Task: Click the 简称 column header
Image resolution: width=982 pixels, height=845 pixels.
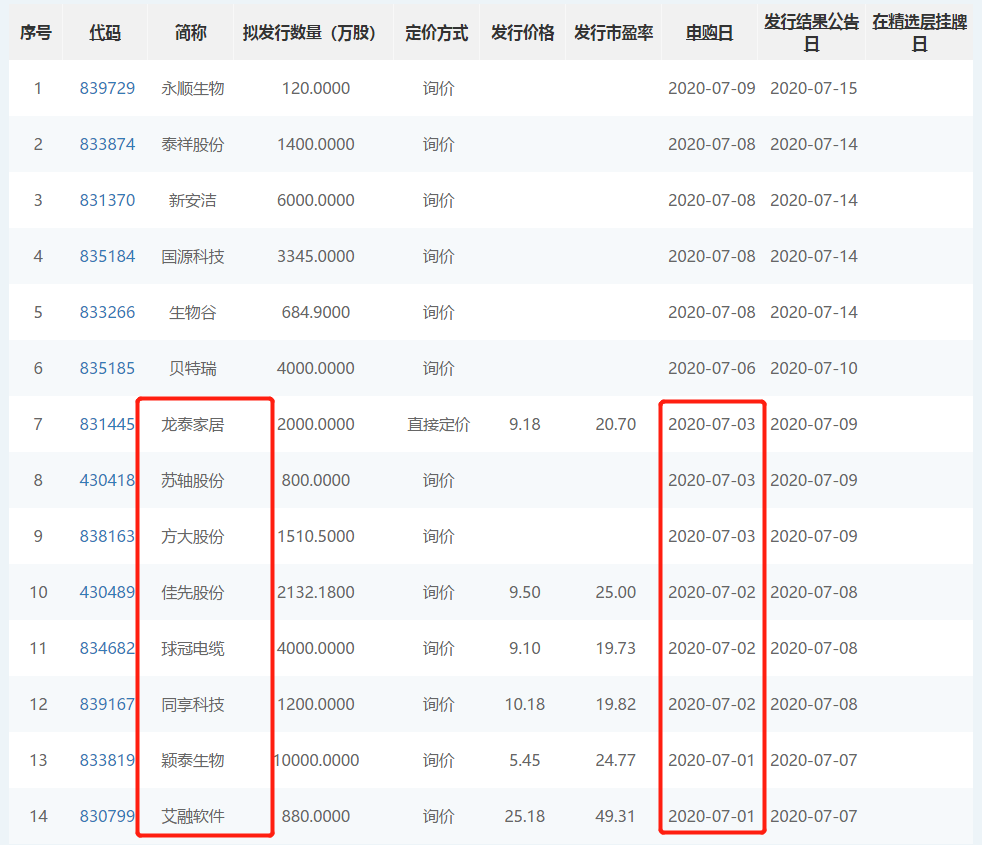Action: tap(191, 33)
